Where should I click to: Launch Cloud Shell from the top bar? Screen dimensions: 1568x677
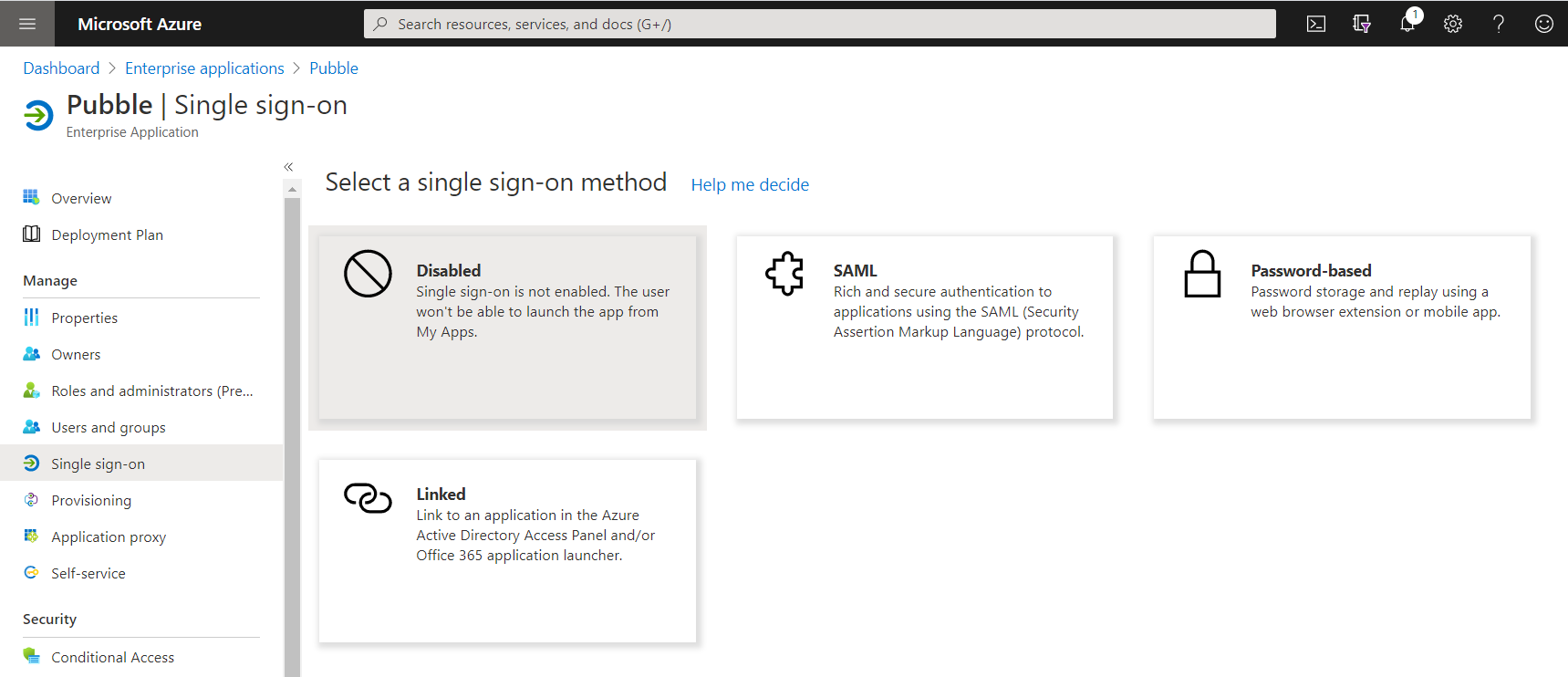tap(1316, 24)
